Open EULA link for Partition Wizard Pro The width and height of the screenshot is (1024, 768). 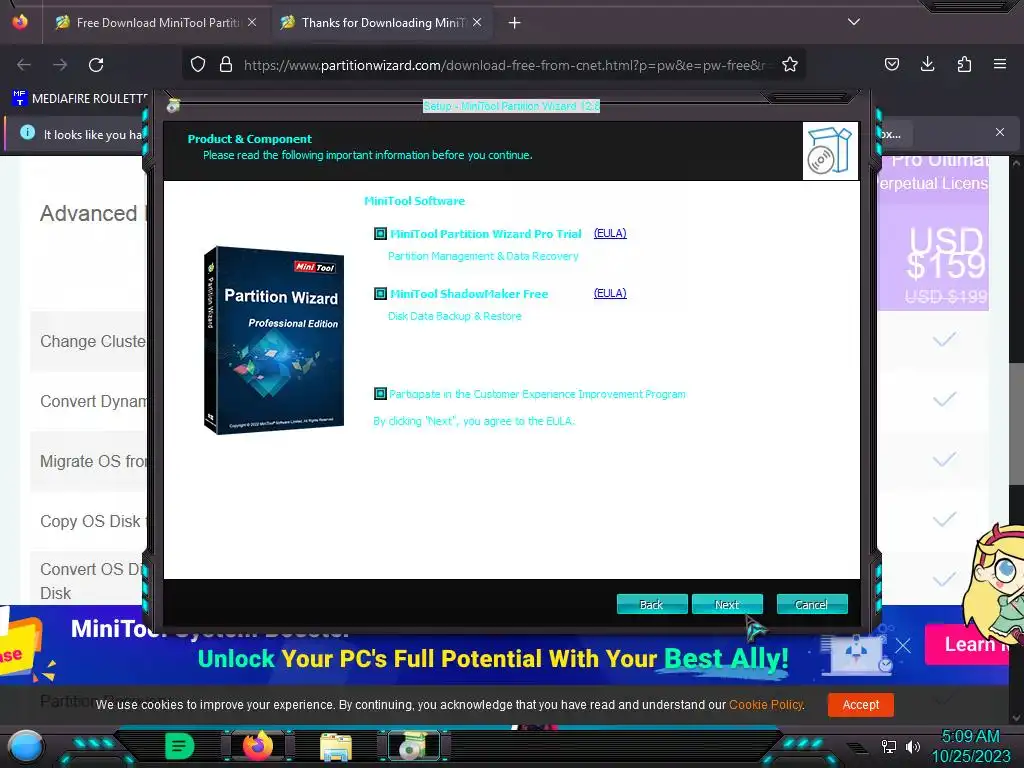click(x=610, y=233)
